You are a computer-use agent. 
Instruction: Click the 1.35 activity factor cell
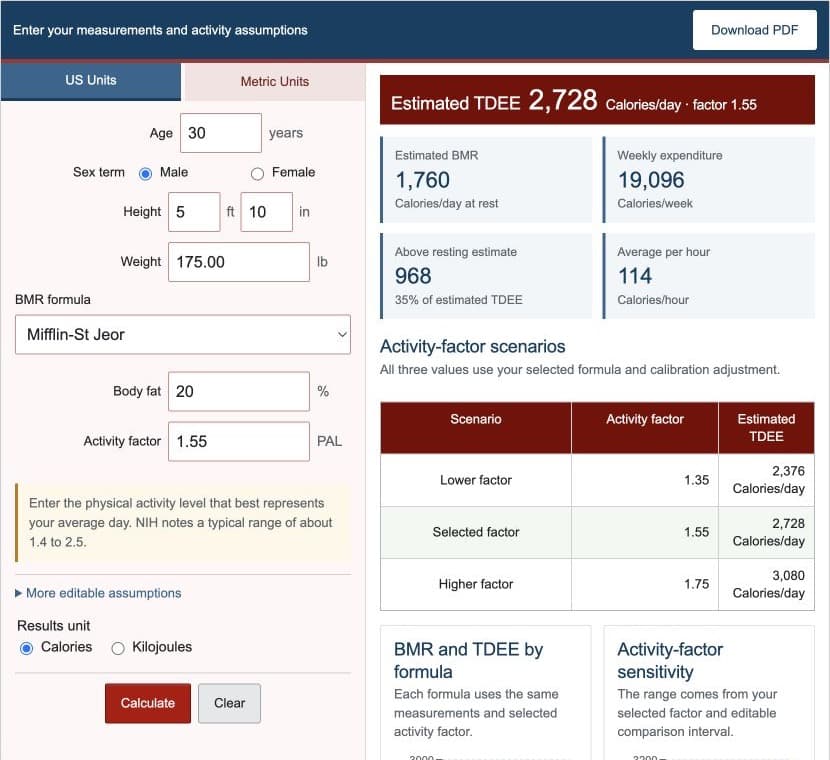(x=645, y=480)
